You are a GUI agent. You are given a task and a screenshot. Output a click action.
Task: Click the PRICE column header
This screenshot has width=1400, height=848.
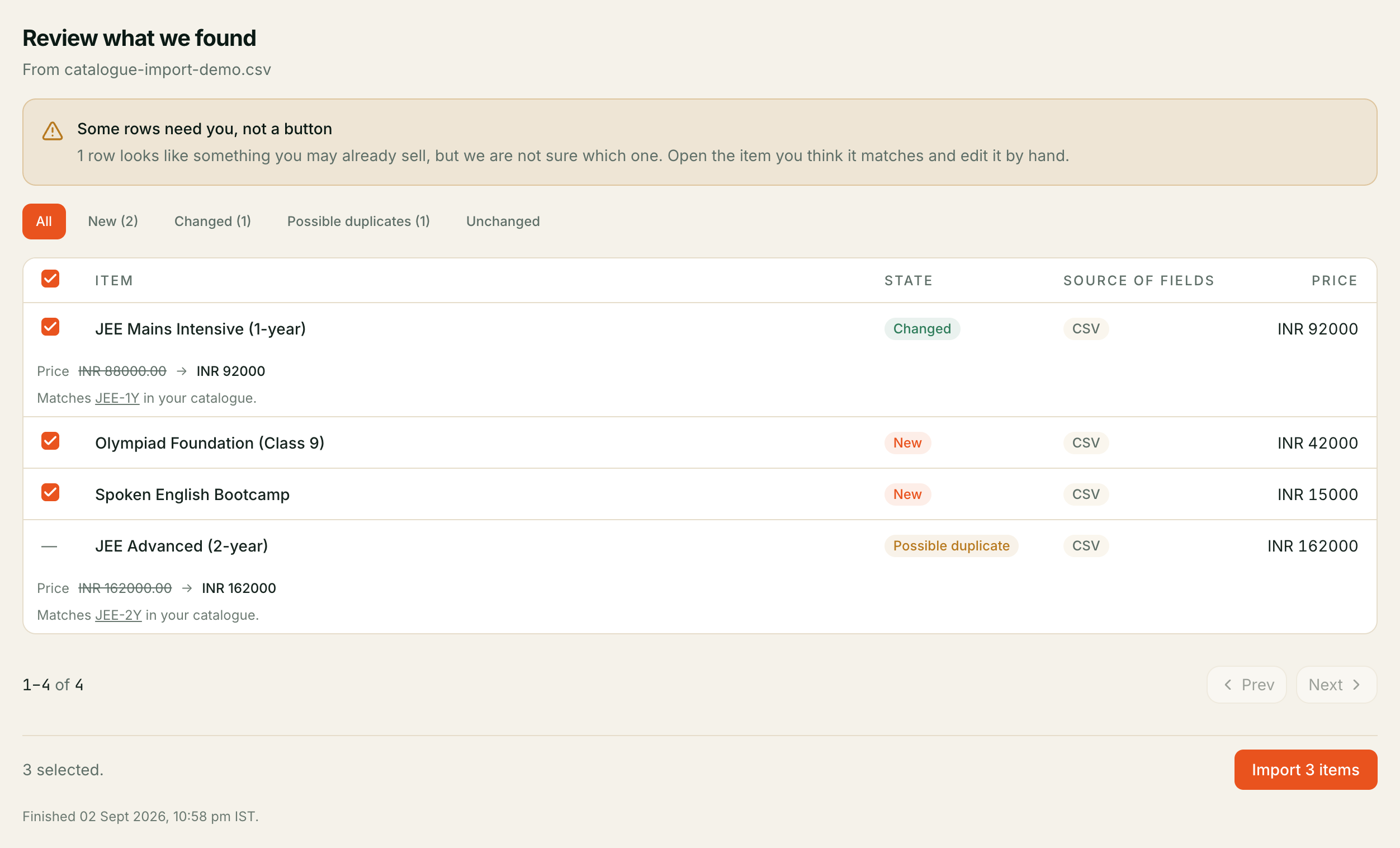(x=1335, y=280)
